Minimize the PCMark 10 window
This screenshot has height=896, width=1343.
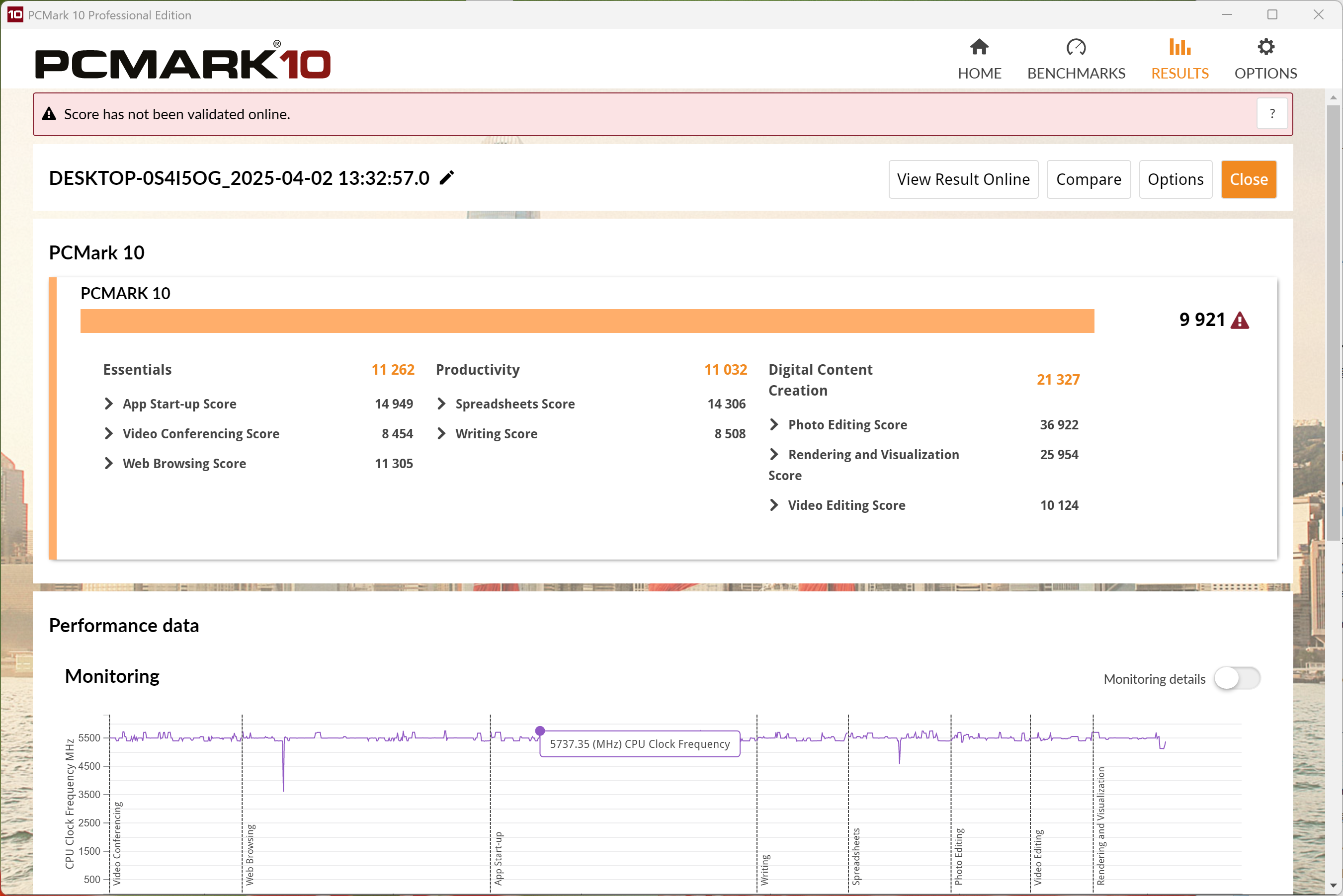(x=1226, y=14)
